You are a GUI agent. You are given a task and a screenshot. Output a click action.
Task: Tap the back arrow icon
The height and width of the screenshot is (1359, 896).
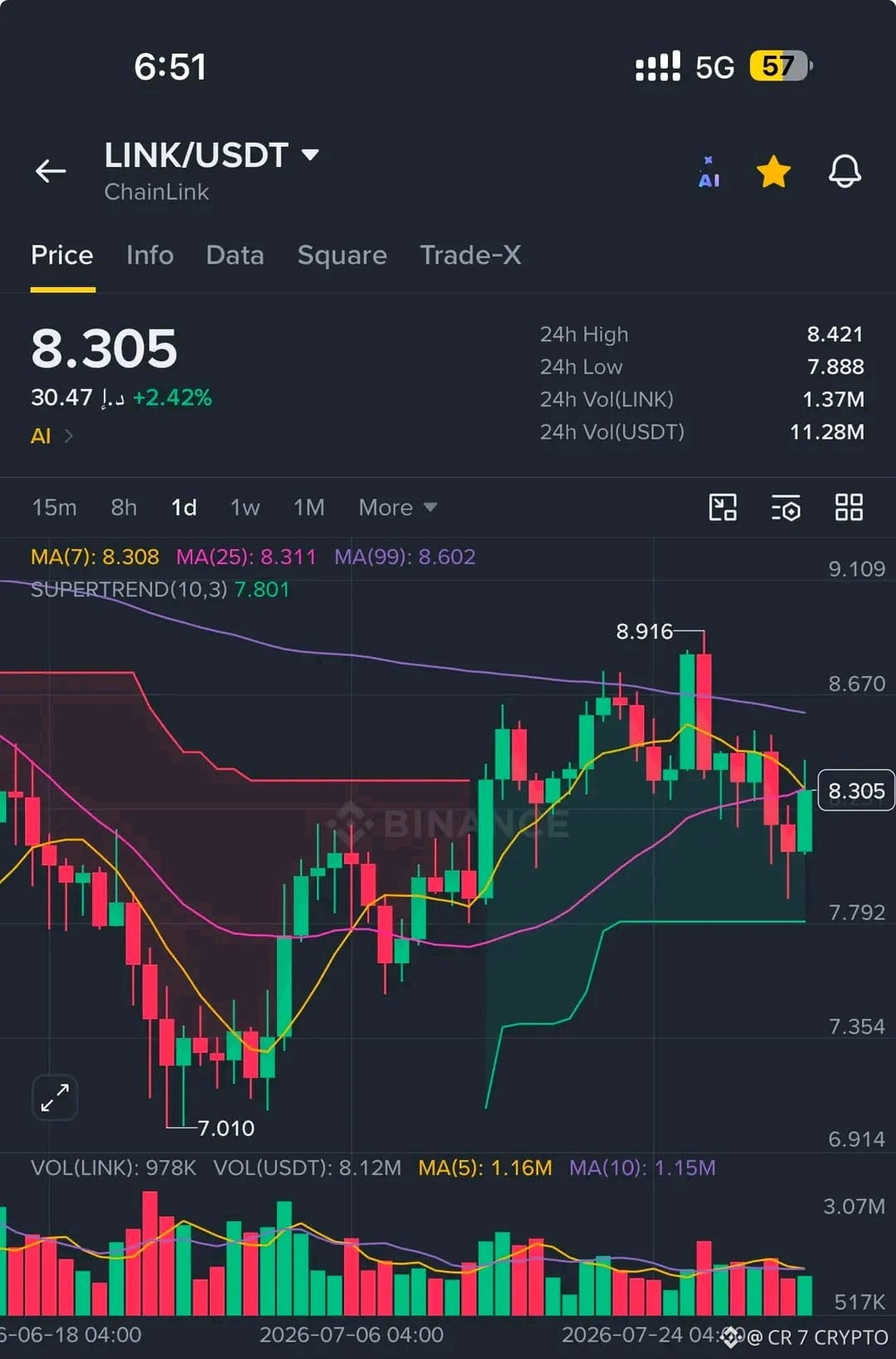click(x=51, y=171)
